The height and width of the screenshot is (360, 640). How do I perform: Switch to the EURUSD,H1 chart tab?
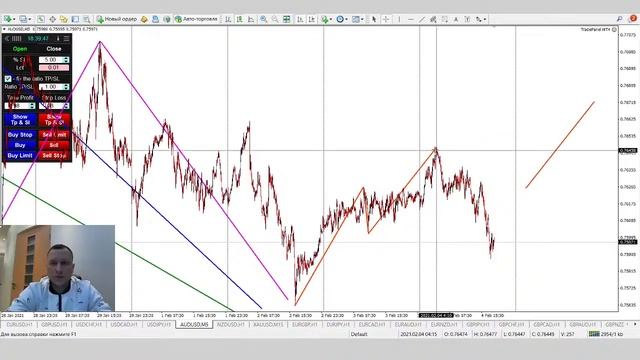pyautogui.click(x=19, y=324)
